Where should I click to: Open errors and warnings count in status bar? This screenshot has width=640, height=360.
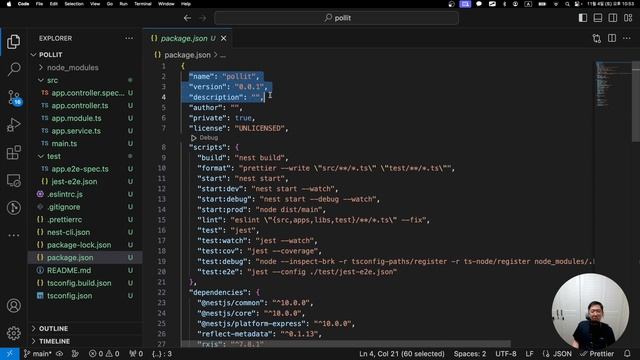click(104, 354)
